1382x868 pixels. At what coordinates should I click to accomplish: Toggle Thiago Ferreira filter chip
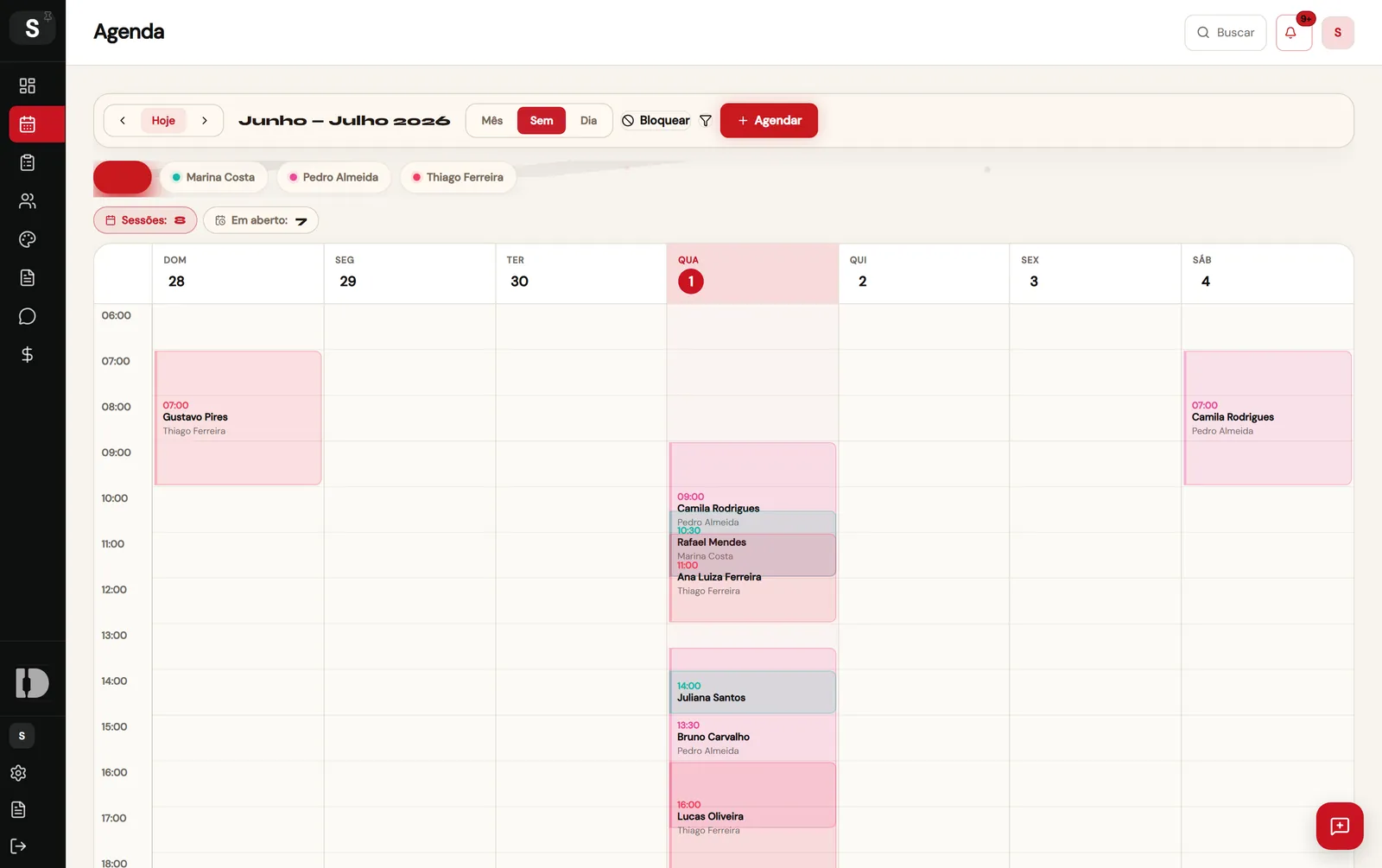[458, 177]
